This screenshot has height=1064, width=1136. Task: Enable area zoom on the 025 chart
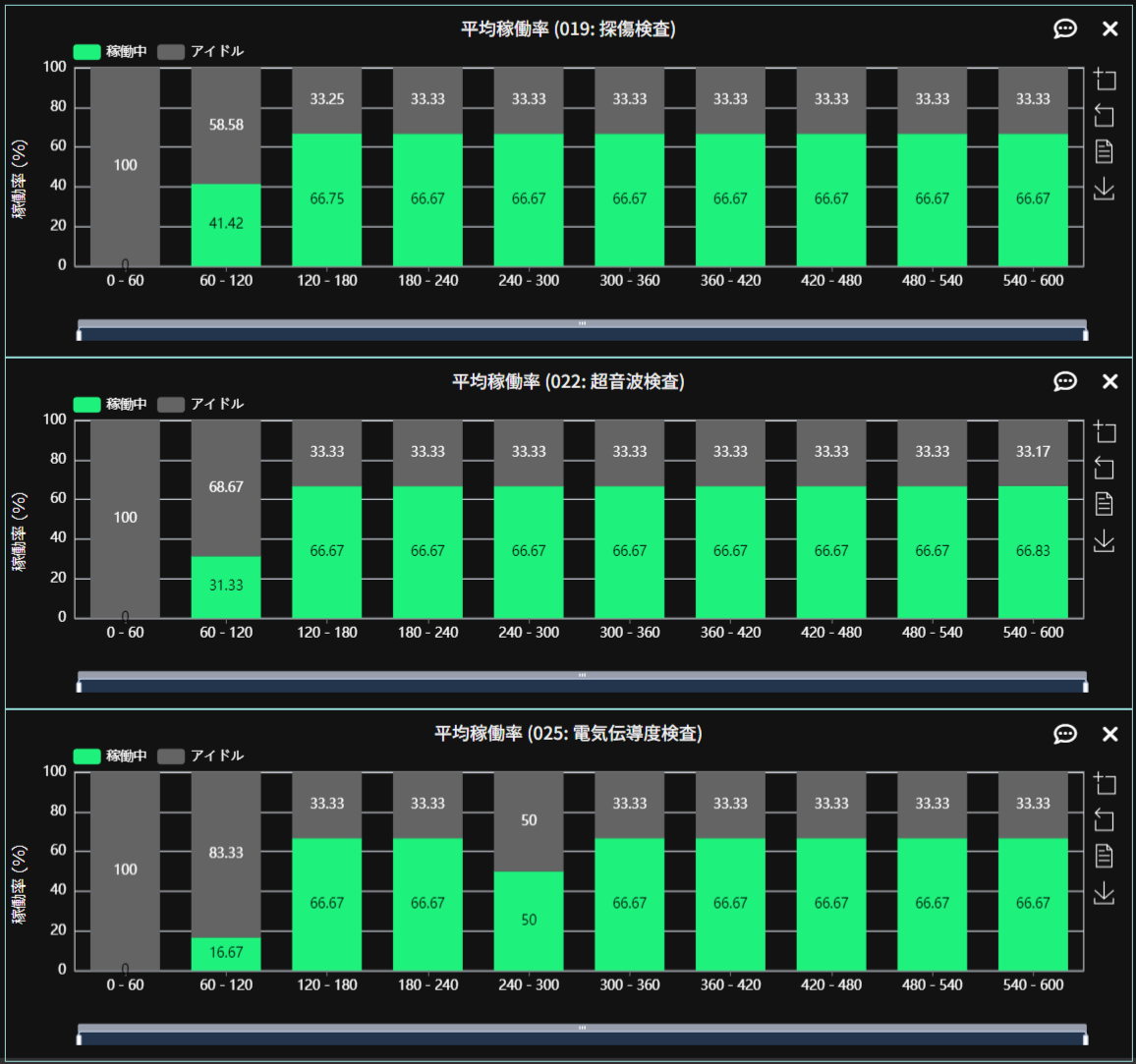1105,783
